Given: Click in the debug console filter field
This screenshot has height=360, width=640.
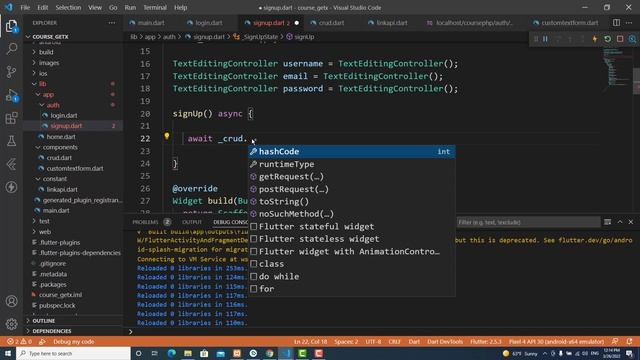Looking at the screenshot, I should click(528, 222).
